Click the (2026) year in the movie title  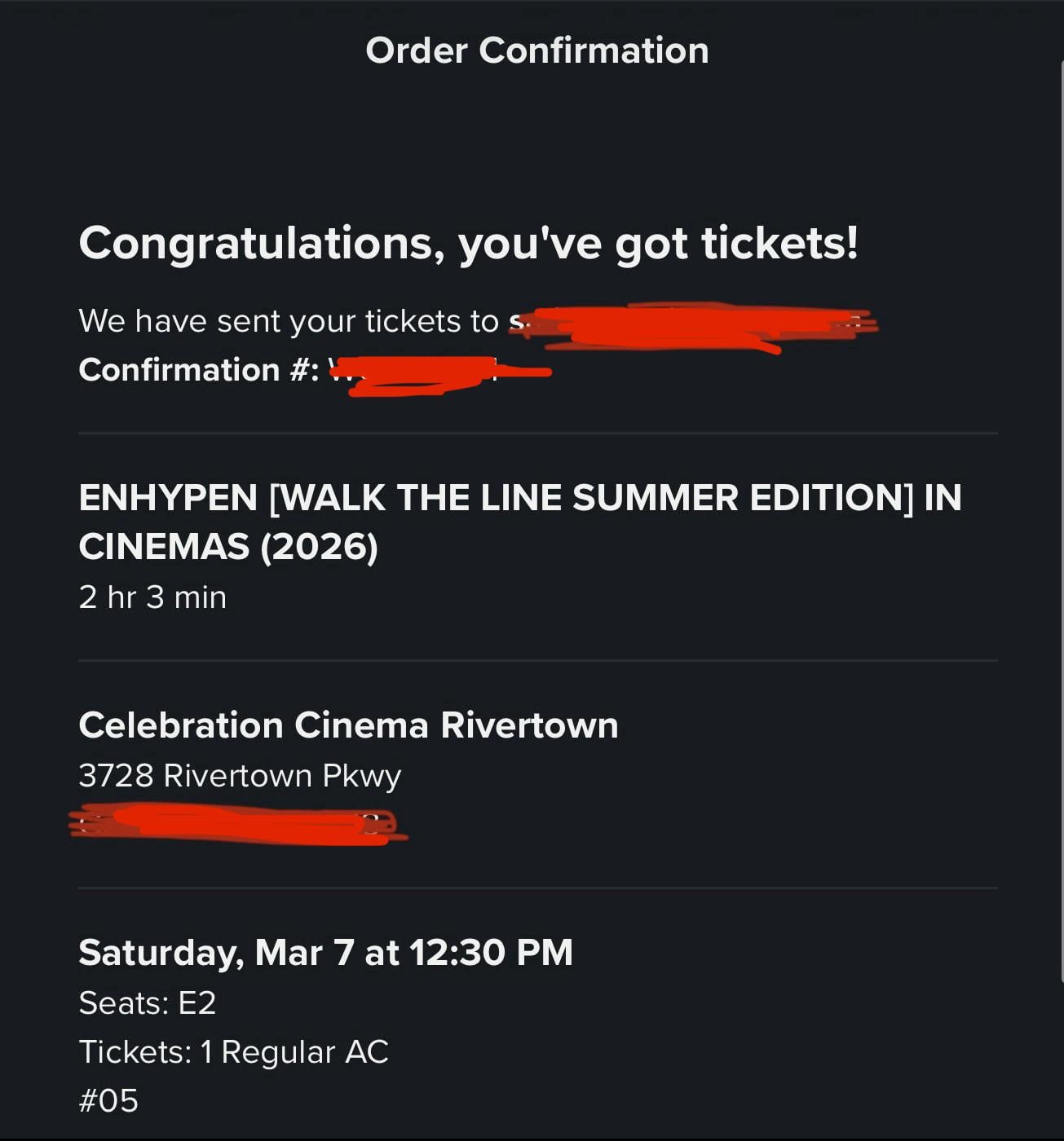319,547
